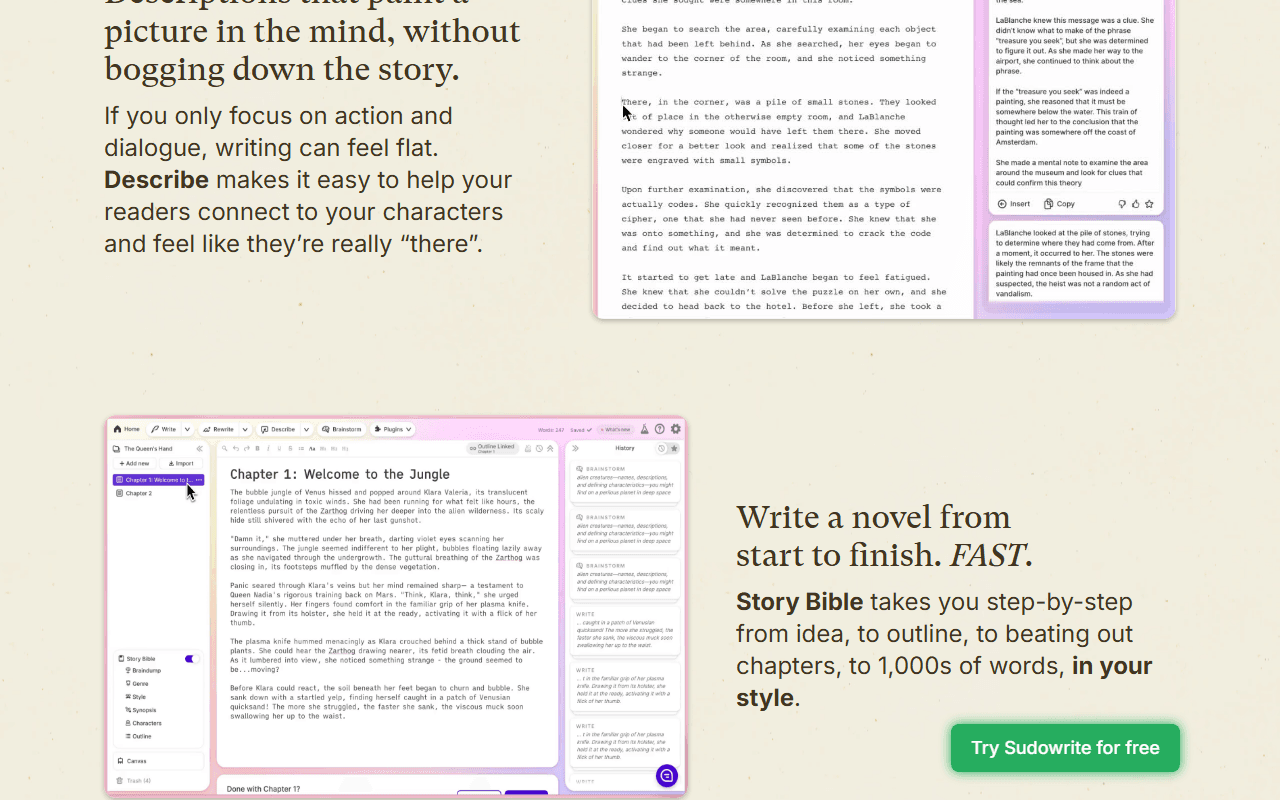Viewport: 1280px width, 800px height.
Task: Open the Canvas item in sidebar
Action: point(158,761)
